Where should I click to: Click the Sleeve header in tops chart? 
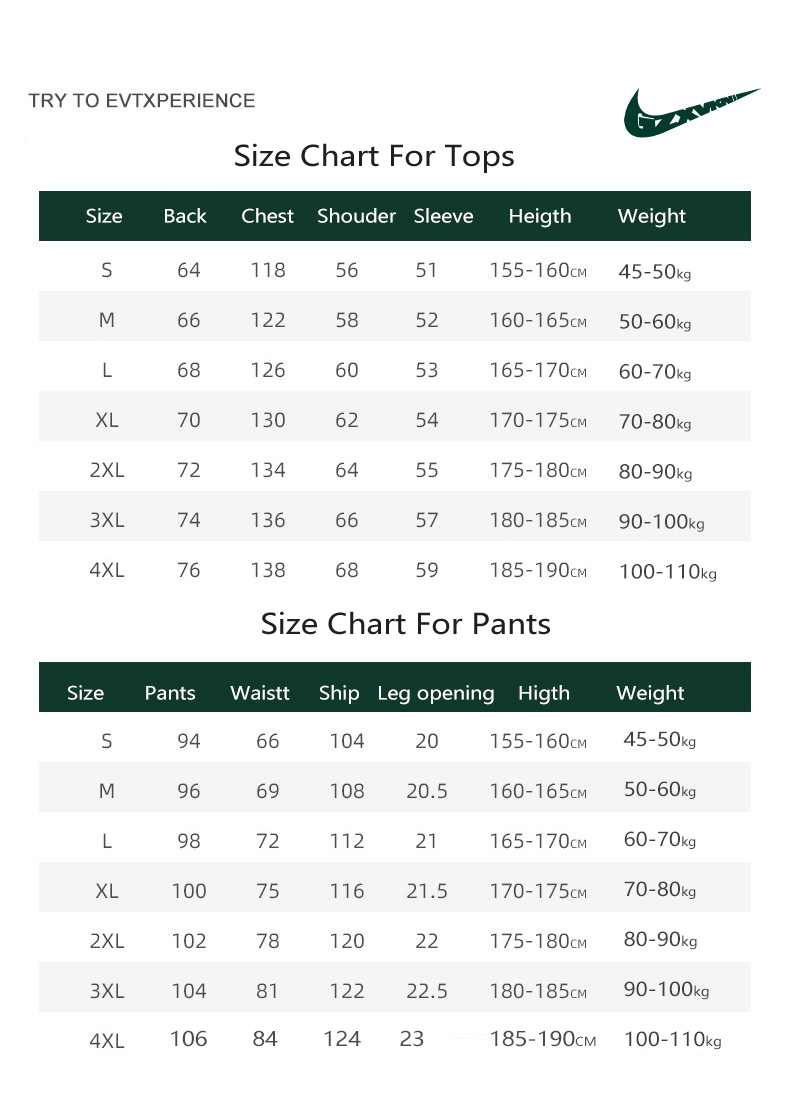pyautogui.click(x=443, y=216)
